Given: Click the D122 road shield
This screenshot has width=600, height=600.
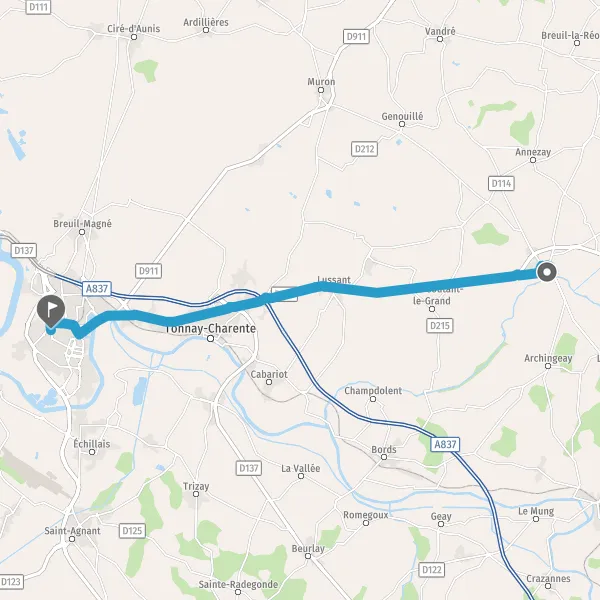Looking at the screenshot, I should tap(432, 570).
